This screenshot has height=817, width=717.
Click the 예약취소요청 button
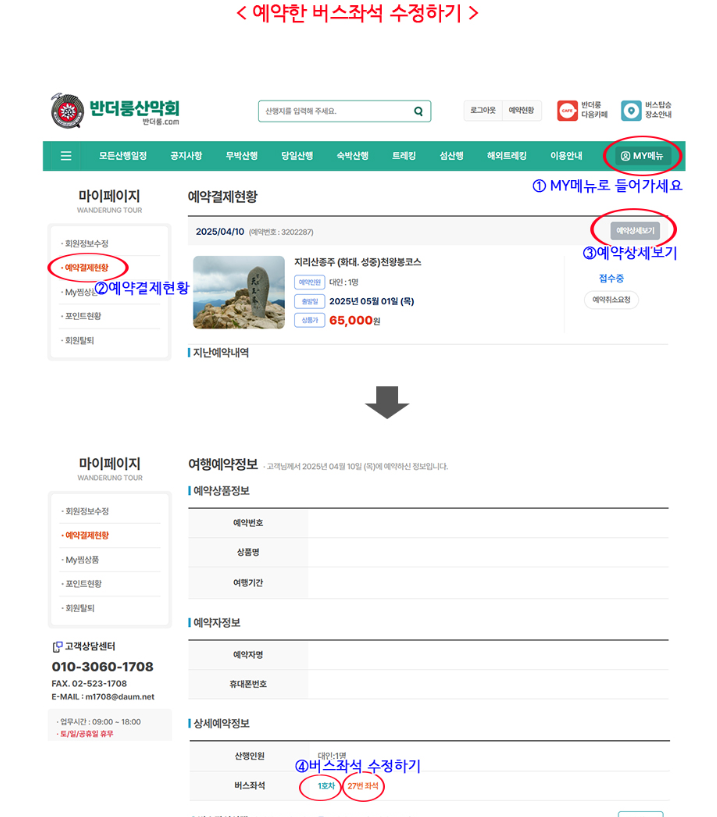(611, 300)
